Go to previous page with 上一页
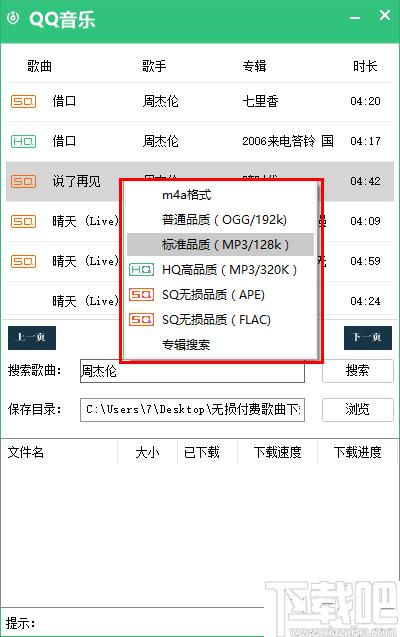Screen dimensions: 400x637 click(x=32, y=338)
